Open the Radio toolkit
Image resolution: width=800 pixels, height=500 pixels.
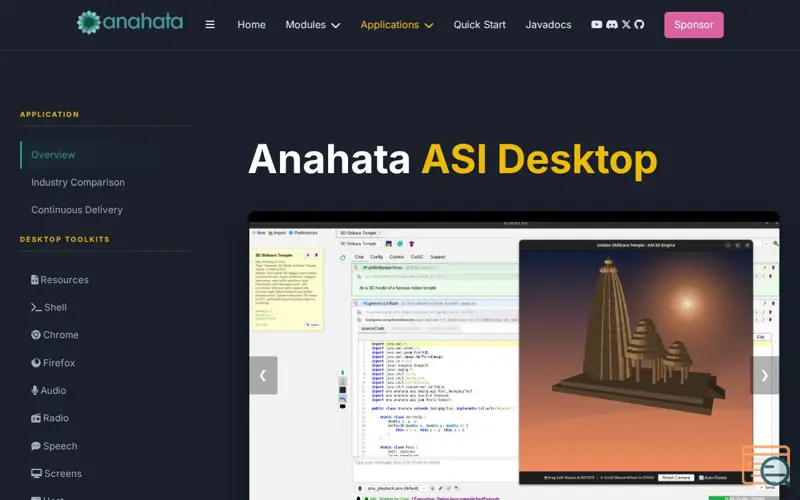point(49,418)
